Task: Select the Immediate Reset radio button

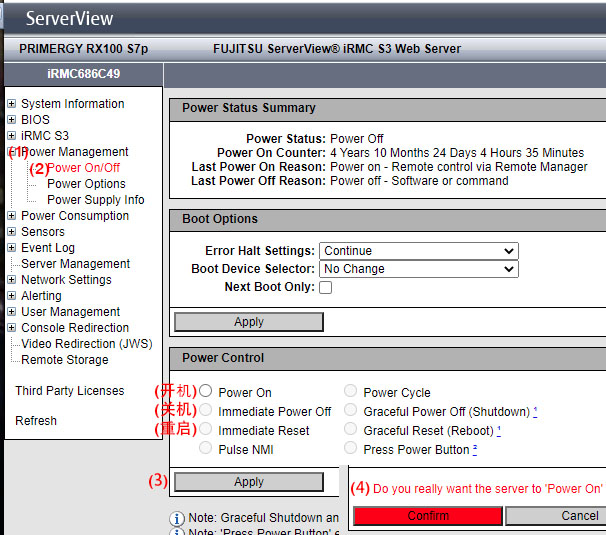Action: coord(206,428)
